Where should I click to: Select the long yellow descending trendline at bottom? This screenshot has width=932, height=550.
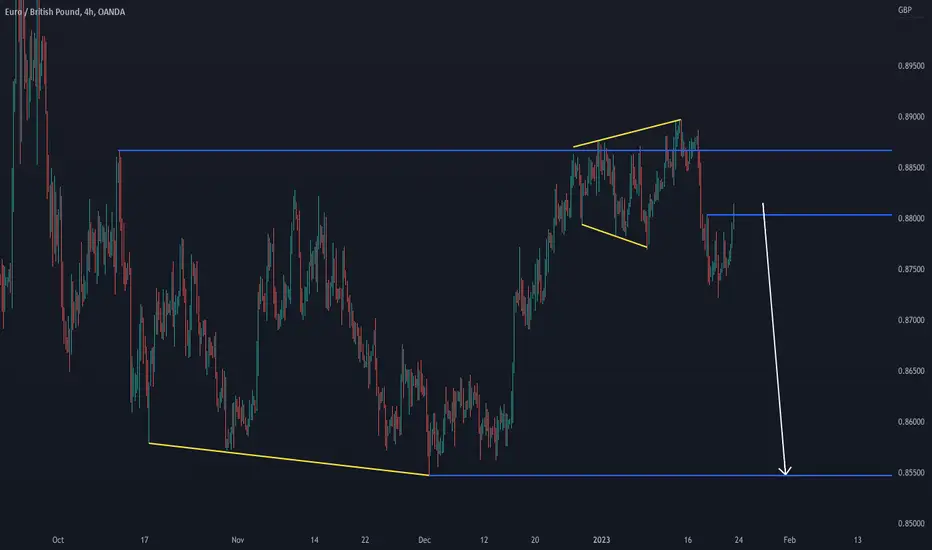[x=288, y=459]
